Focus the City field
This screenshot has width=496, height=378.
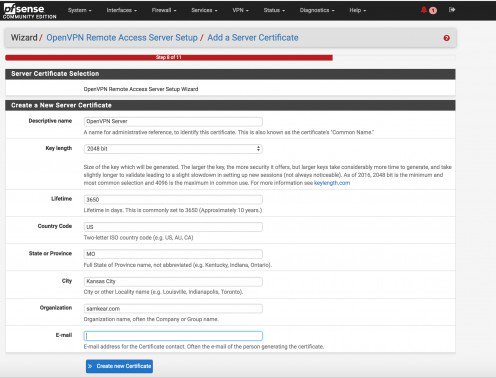[173, 281]
